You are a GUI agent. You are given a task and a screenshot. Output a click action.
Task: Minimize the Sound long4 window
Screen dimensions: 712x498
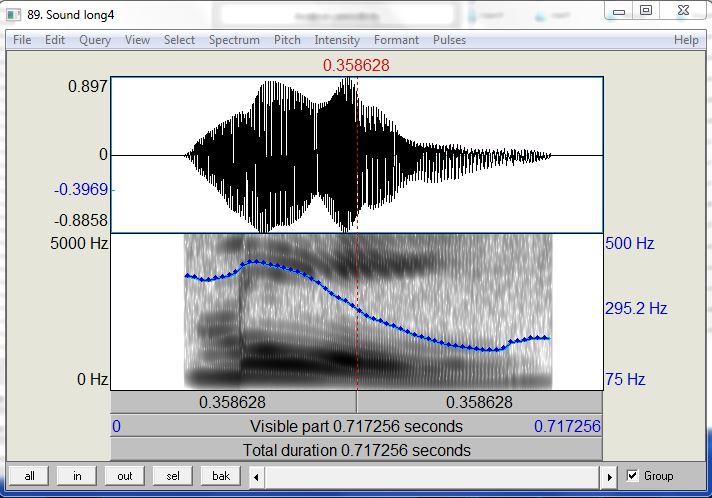tap(618, 11)
